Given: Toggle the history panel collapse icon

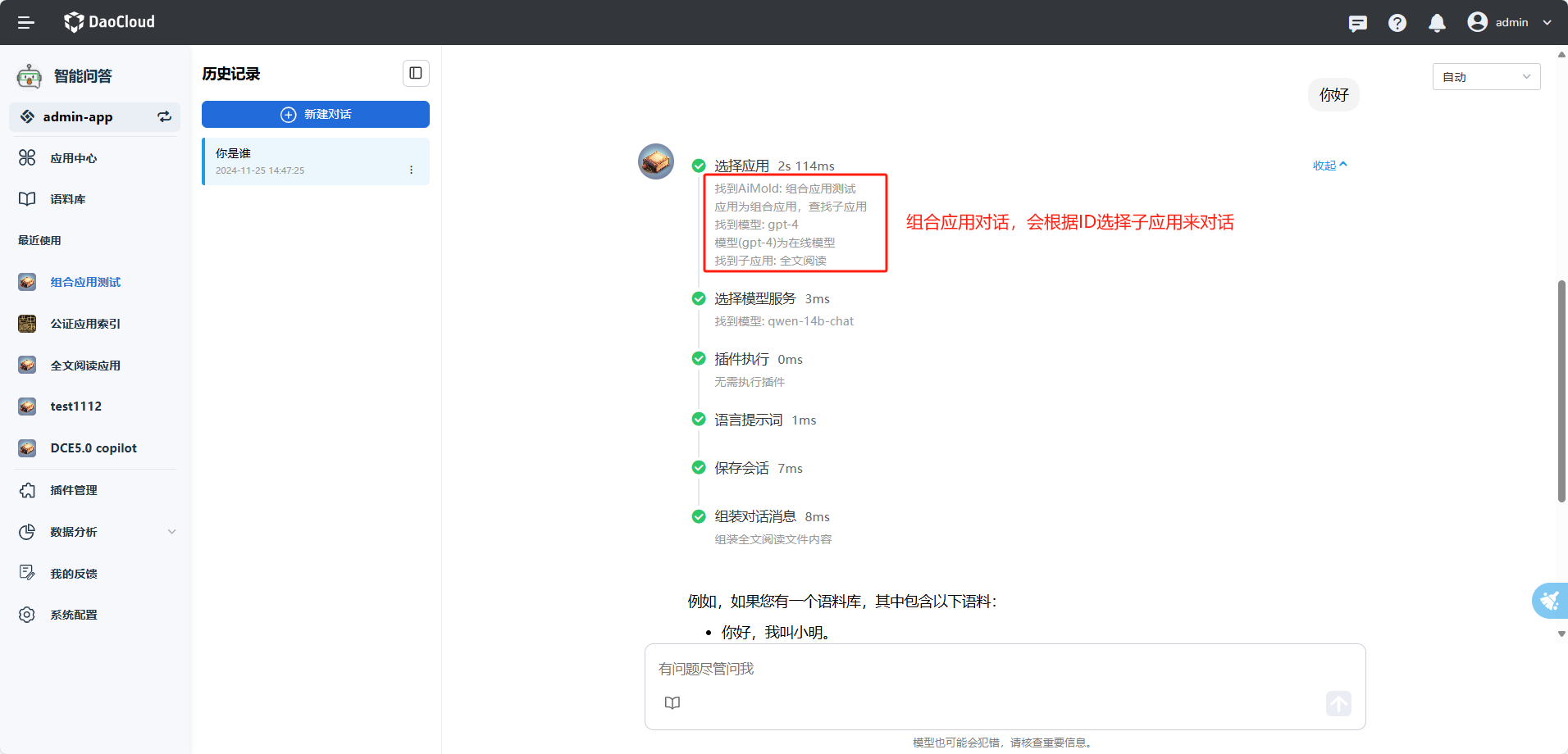Looking at the screenshot, I should [x=416, y=74].
